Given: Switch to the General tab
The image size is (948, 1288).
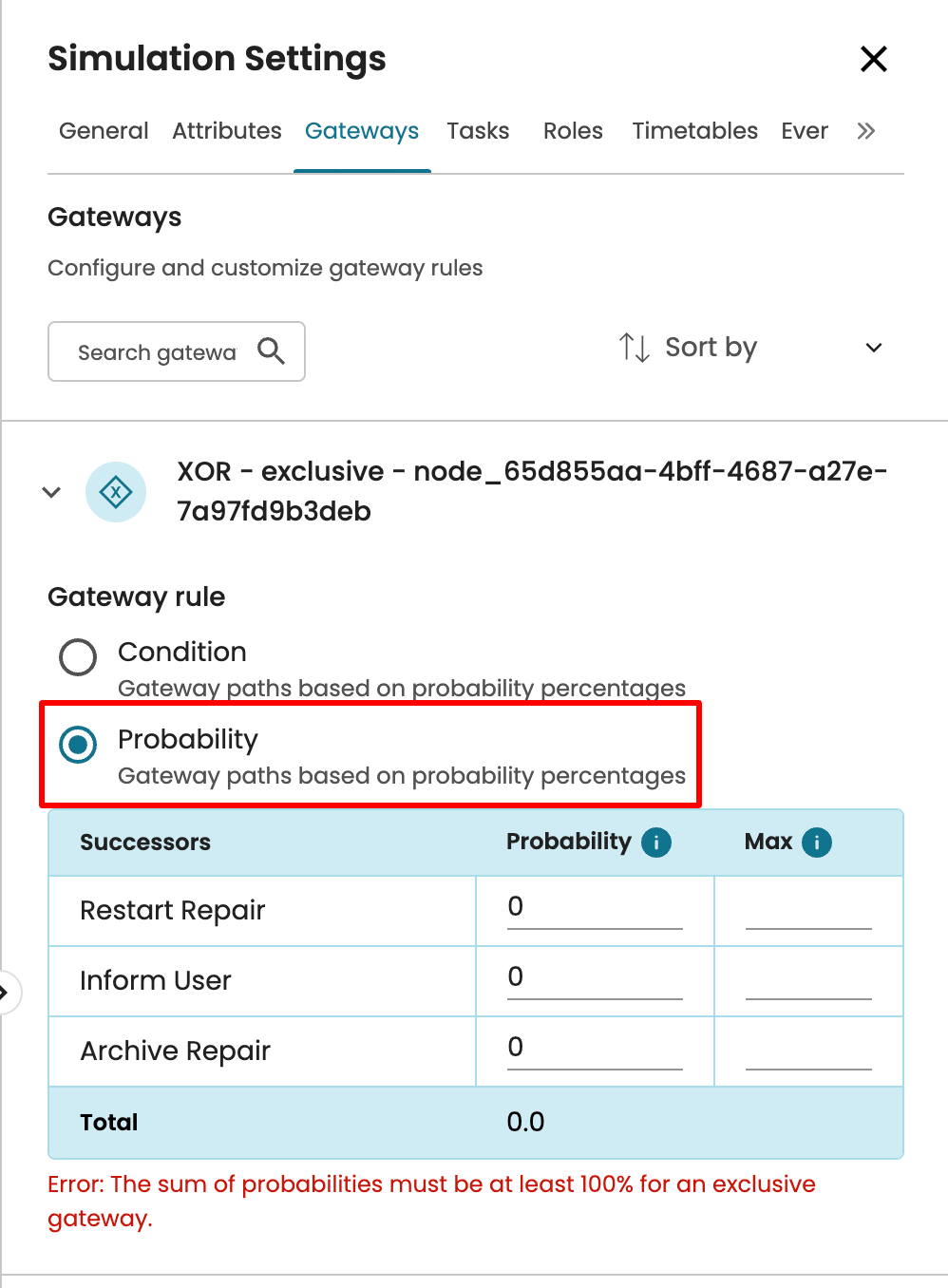Looking at the screenshot, I should click(104, 131).
